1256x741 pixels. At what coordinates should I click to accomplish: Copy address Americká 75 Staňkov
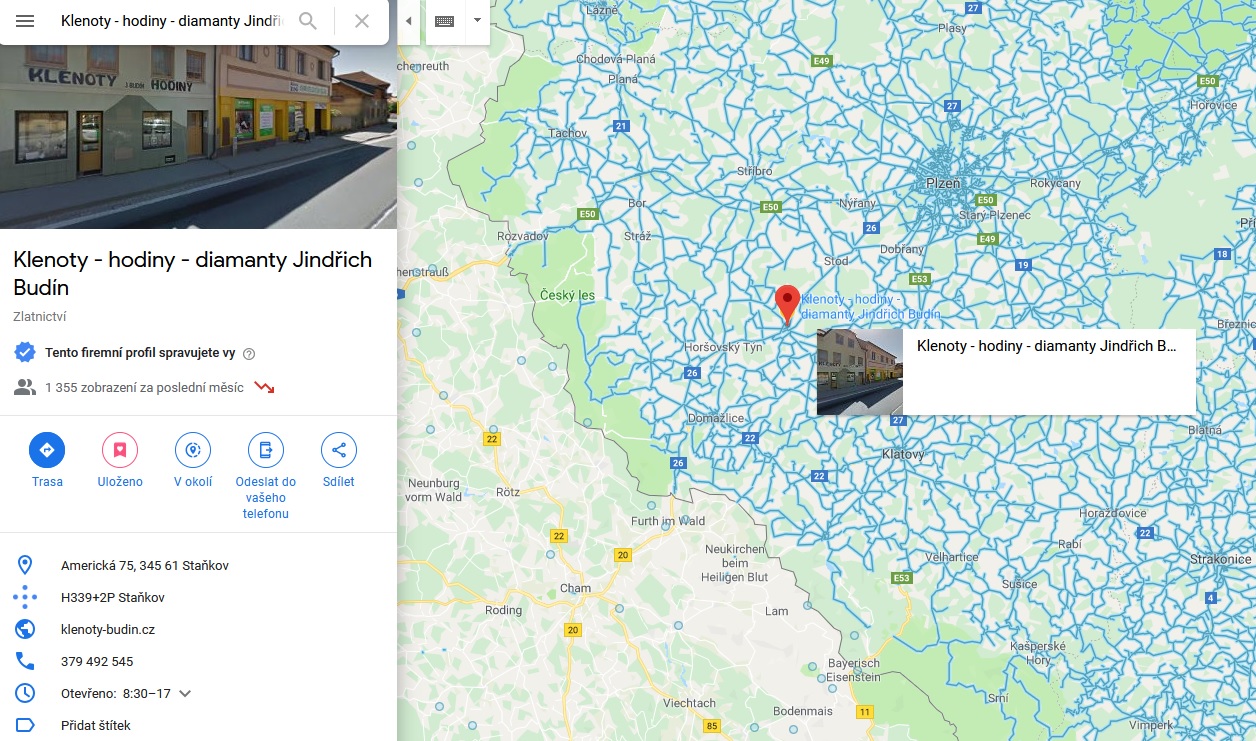(x=145, y=565)
